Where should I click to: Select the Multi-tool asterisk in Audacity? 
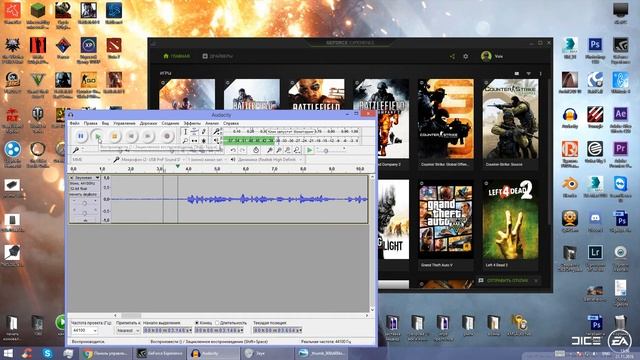click(x=204, y=140)
